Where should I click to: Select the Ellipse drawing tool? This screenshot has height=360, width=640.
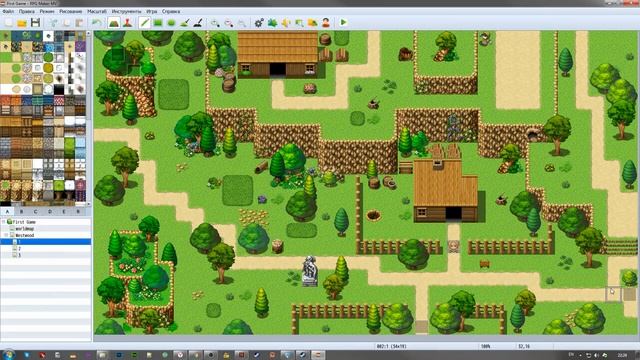coord(171,22)
